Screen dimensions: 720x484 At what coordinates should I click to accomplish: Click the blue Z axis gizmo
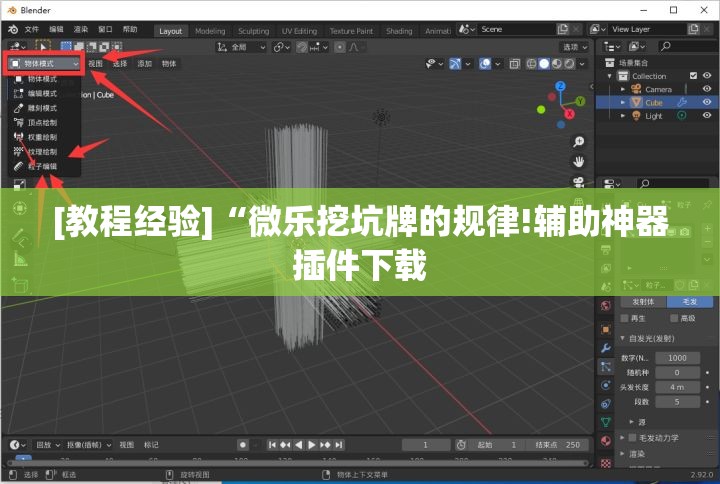pyautogui.click(x=560, y=86)
